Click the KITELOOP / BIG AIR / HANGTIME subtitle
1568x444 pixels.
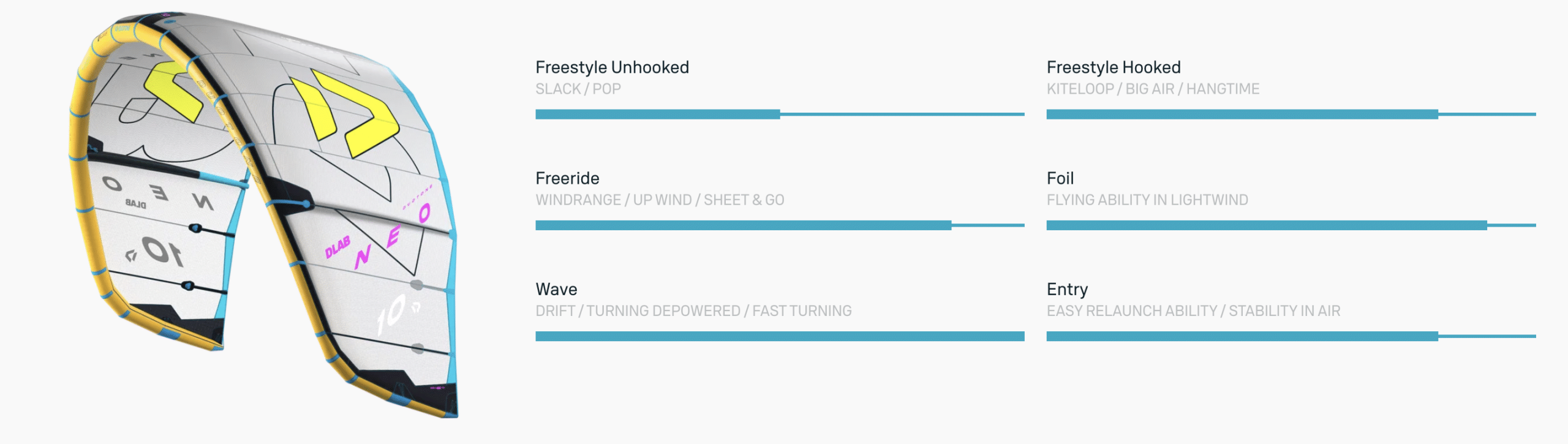1153,89
